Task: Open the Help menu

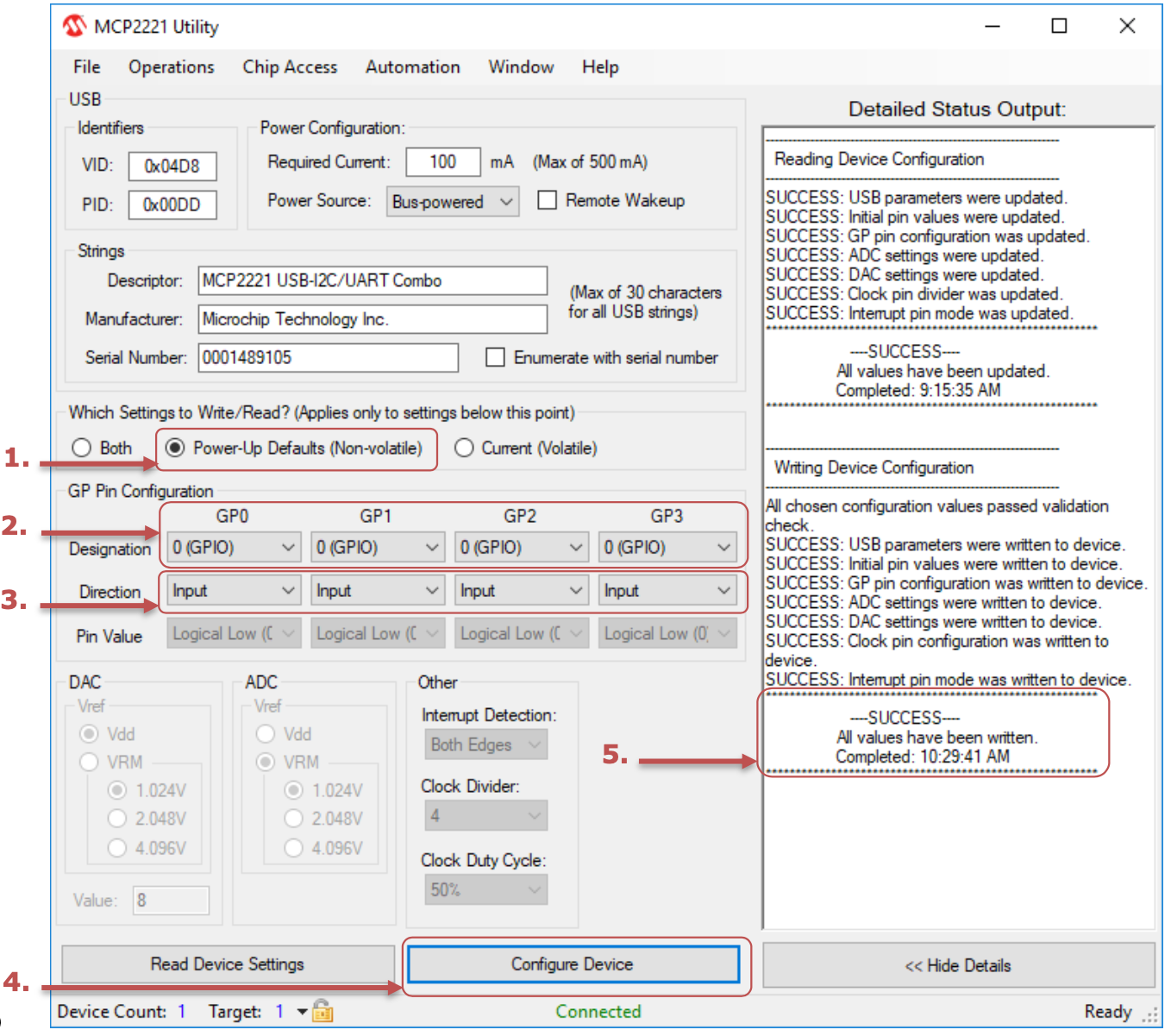Action: click(600, 66)
